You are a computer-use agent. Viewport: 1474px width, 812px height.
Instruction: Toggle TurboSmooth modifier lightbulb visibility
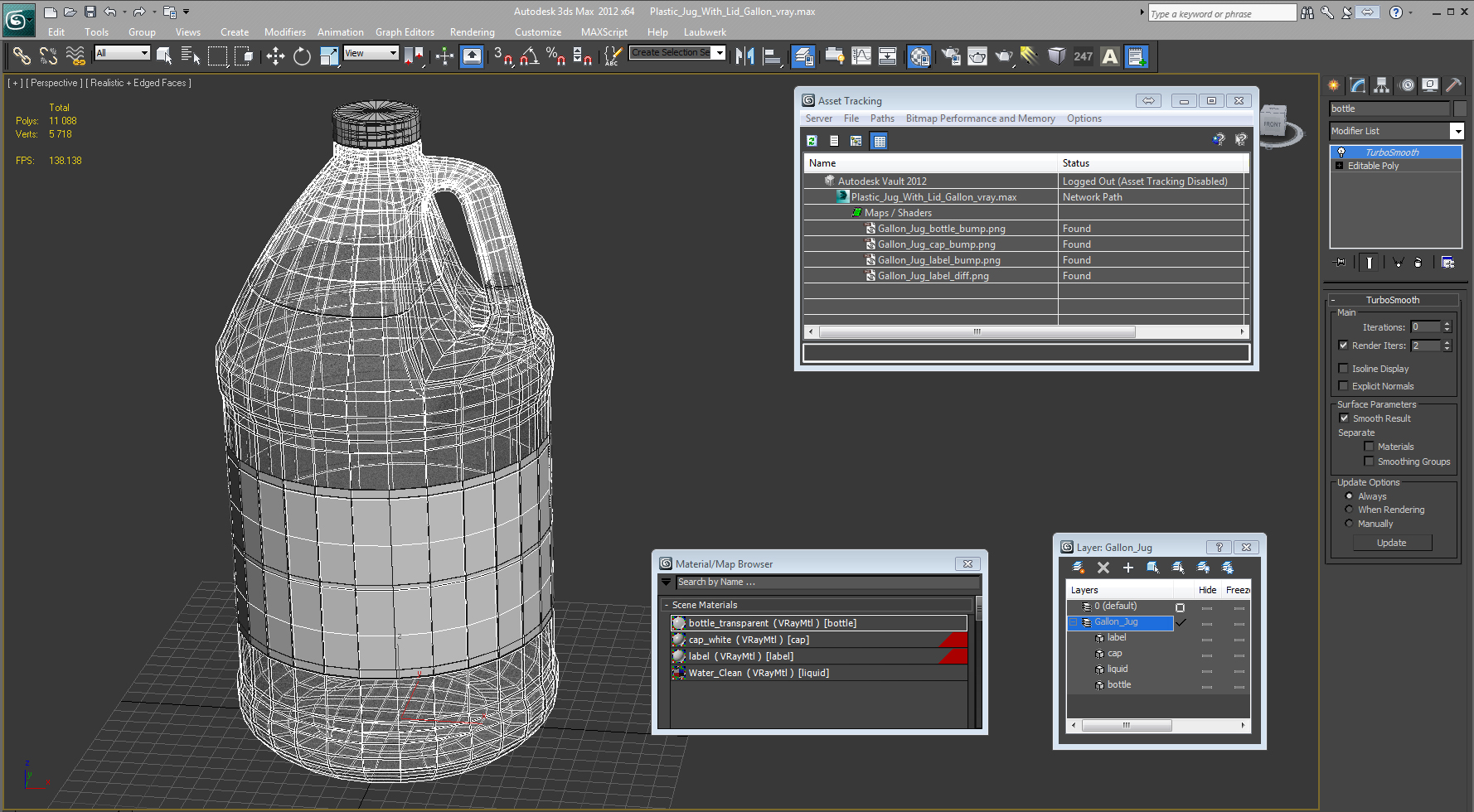1341,152
